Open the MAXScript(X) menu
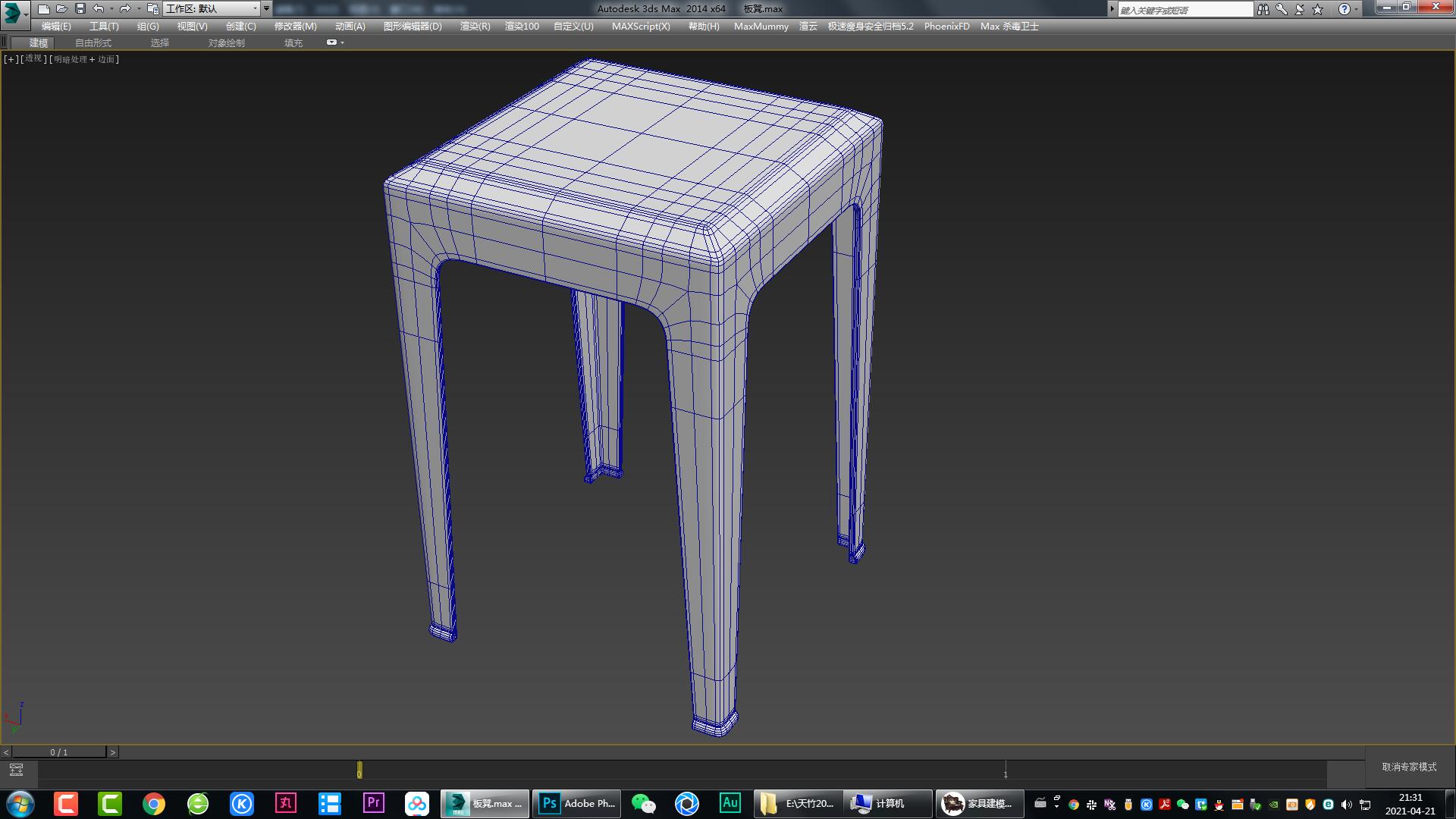Viewport: 1456px width, 819px height. [641, 26]
